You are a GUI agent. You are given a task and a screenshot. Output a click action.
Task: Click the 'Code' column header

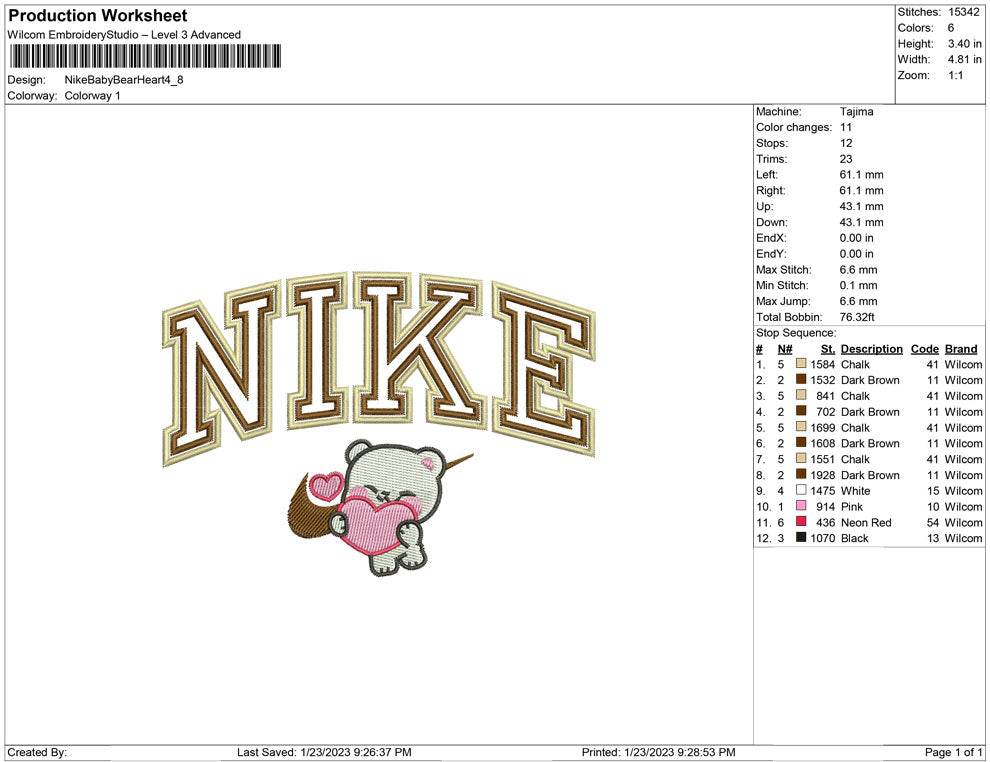[x=924, y=349]
